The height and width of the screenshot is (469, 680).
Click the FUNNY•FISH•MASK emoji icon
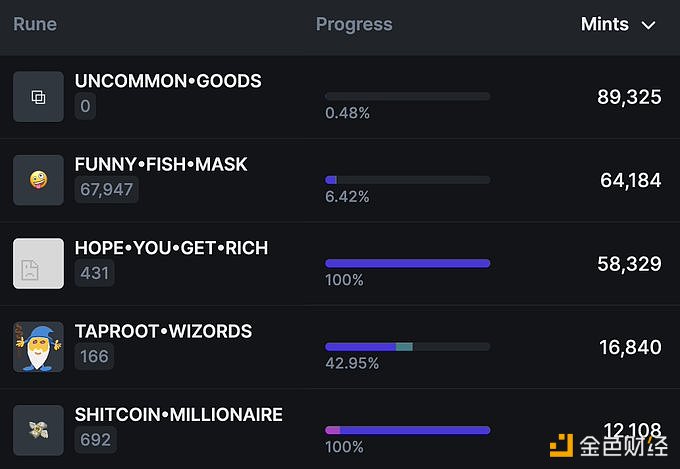click(38, 180)
